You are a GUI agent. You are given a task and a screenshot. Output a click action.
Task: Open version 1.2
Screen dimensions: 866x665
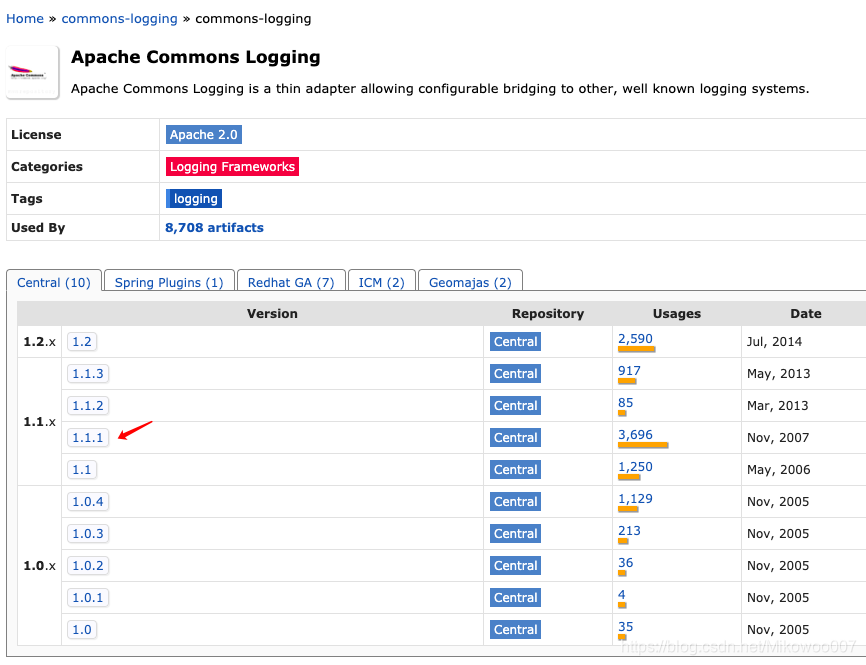click(x=82, y=342)
